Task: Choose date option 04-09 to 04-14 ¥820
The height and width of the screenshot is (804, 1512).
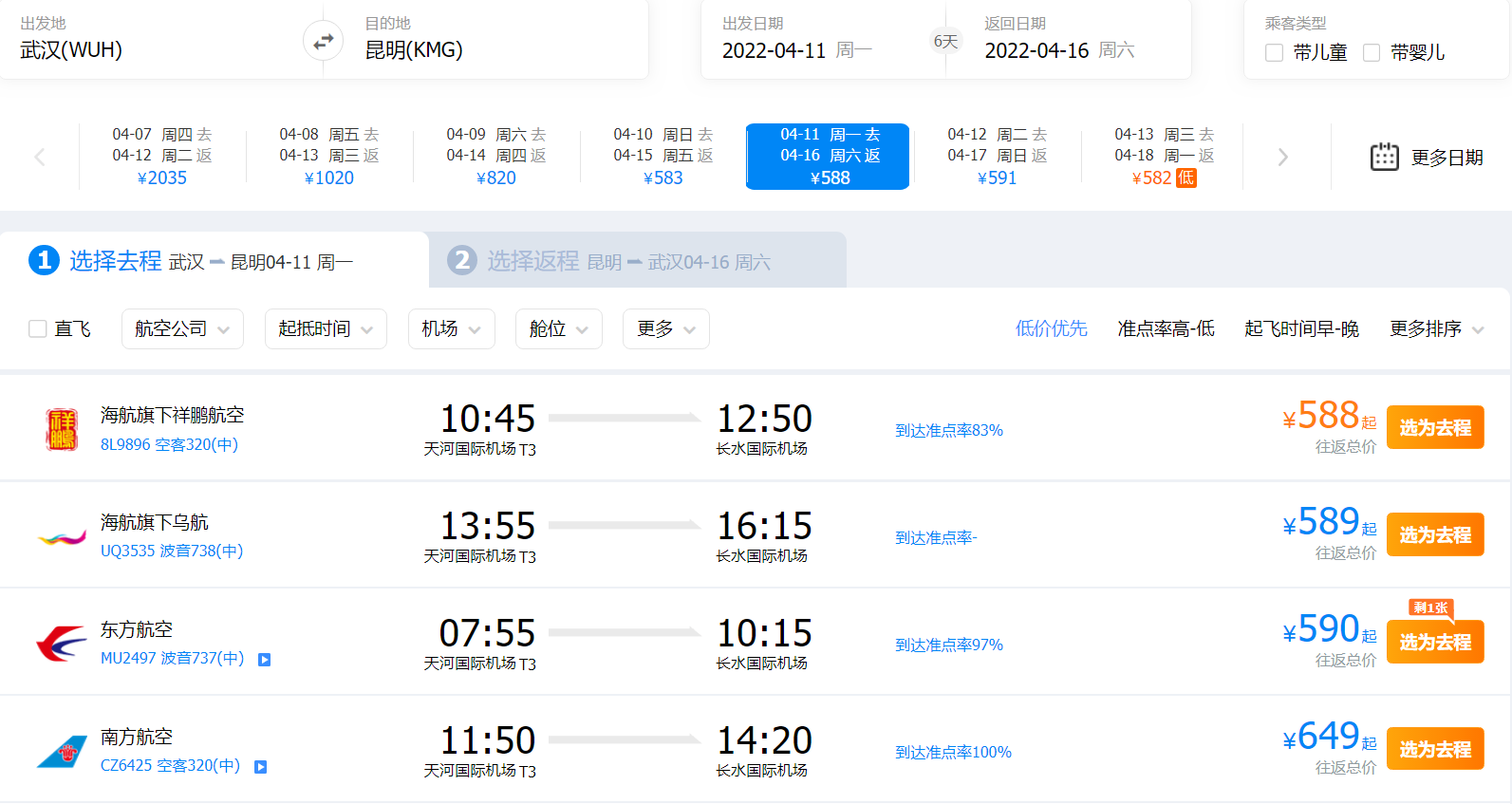Action: click(496, 157)
